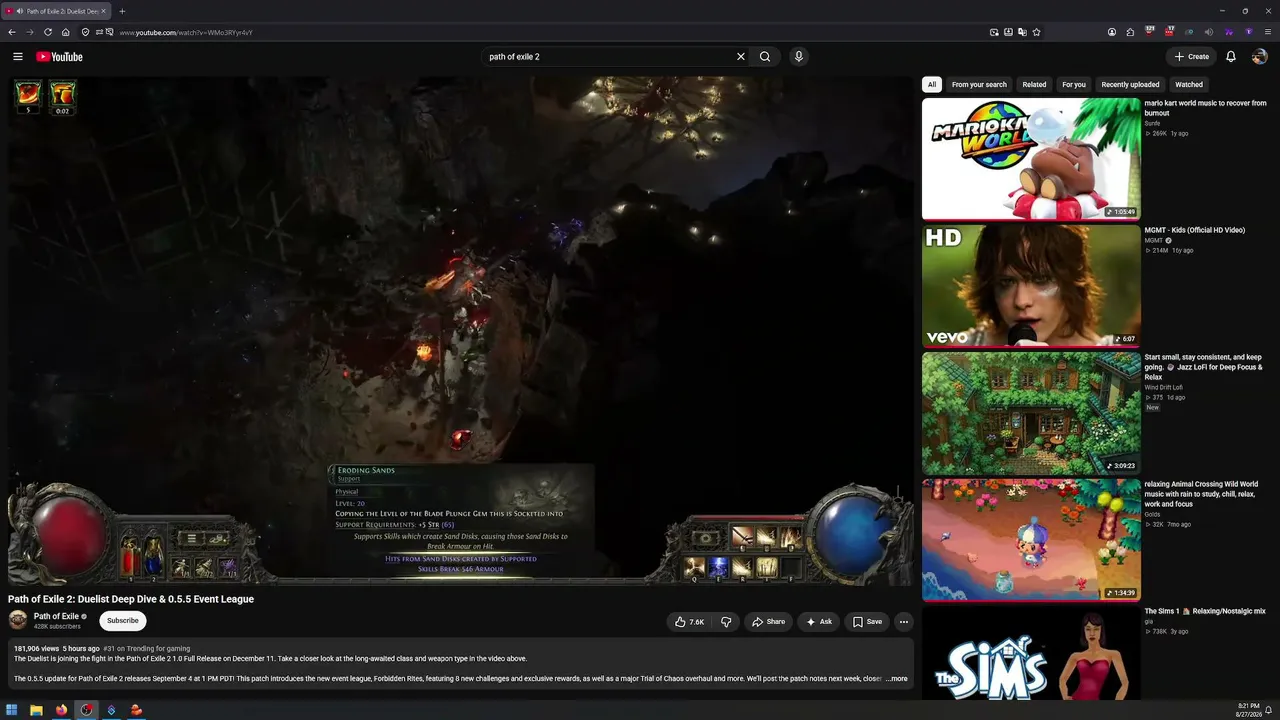Save the video to a playlist
1280x720 pixels.
pyautogui.click(x=867, y=622)
